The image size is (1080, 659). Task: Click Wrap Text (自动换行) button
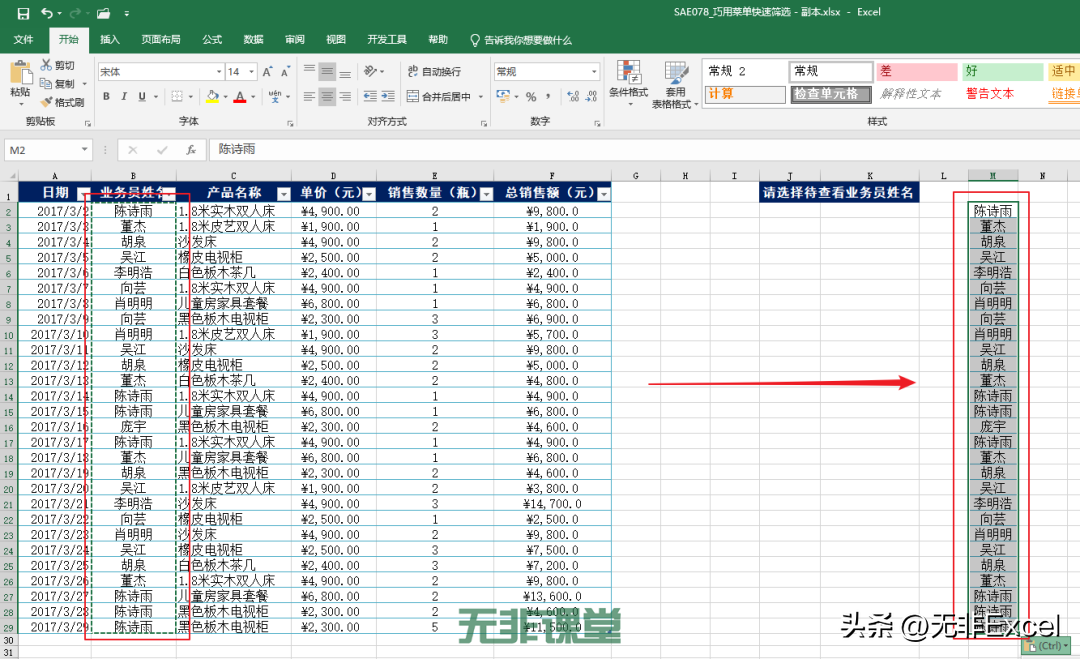tap(434, 71)
